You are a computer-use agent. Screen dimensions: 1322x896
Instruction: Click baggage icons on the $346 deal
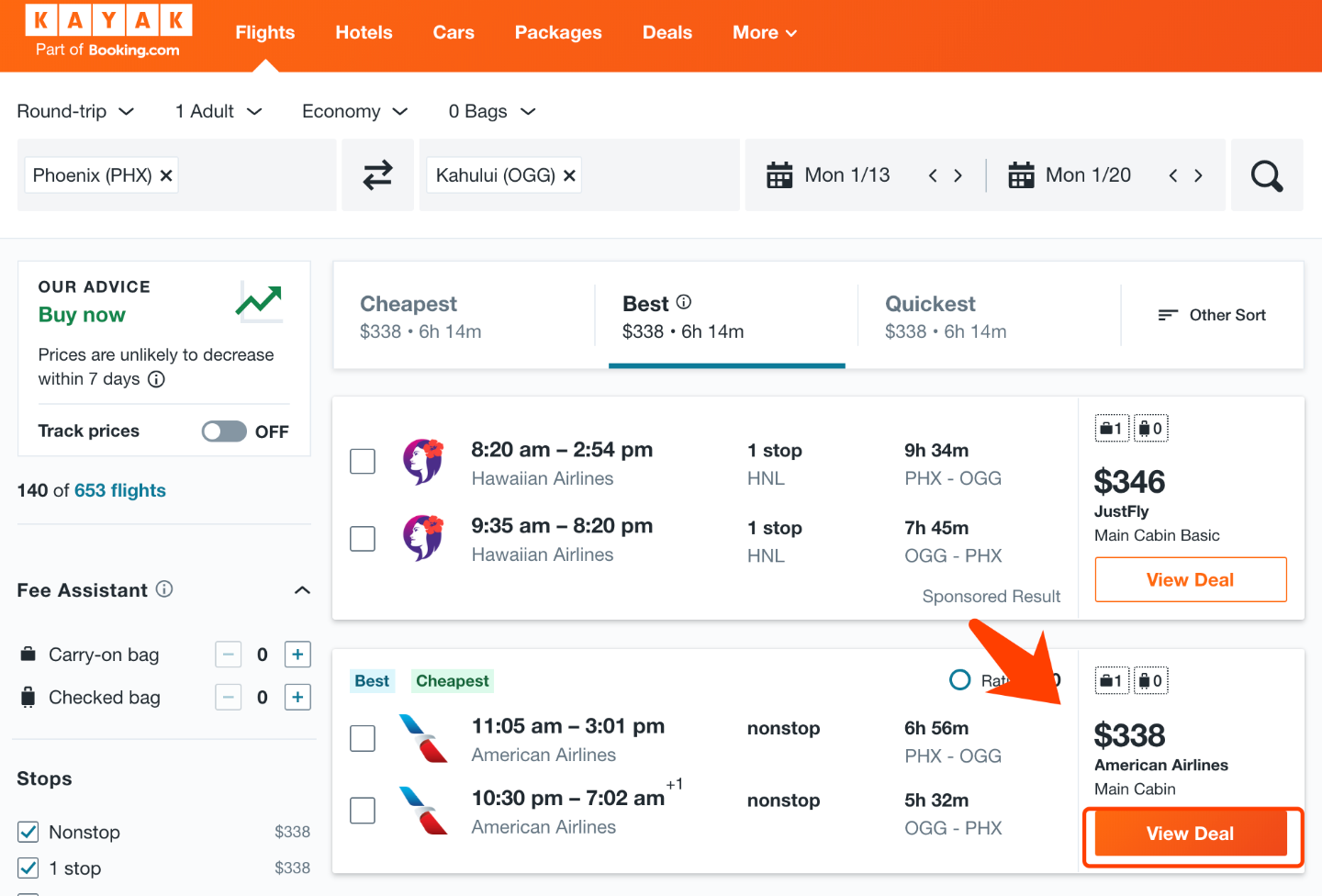[x=1132, y=428]
